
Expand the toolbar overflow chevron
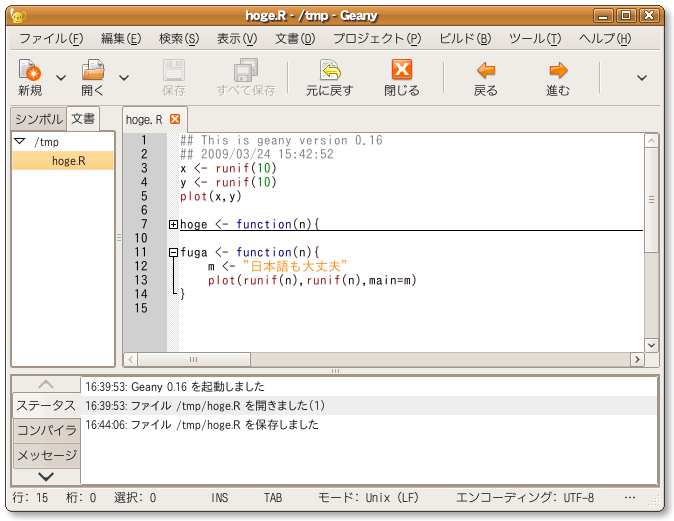pos(641,77)
